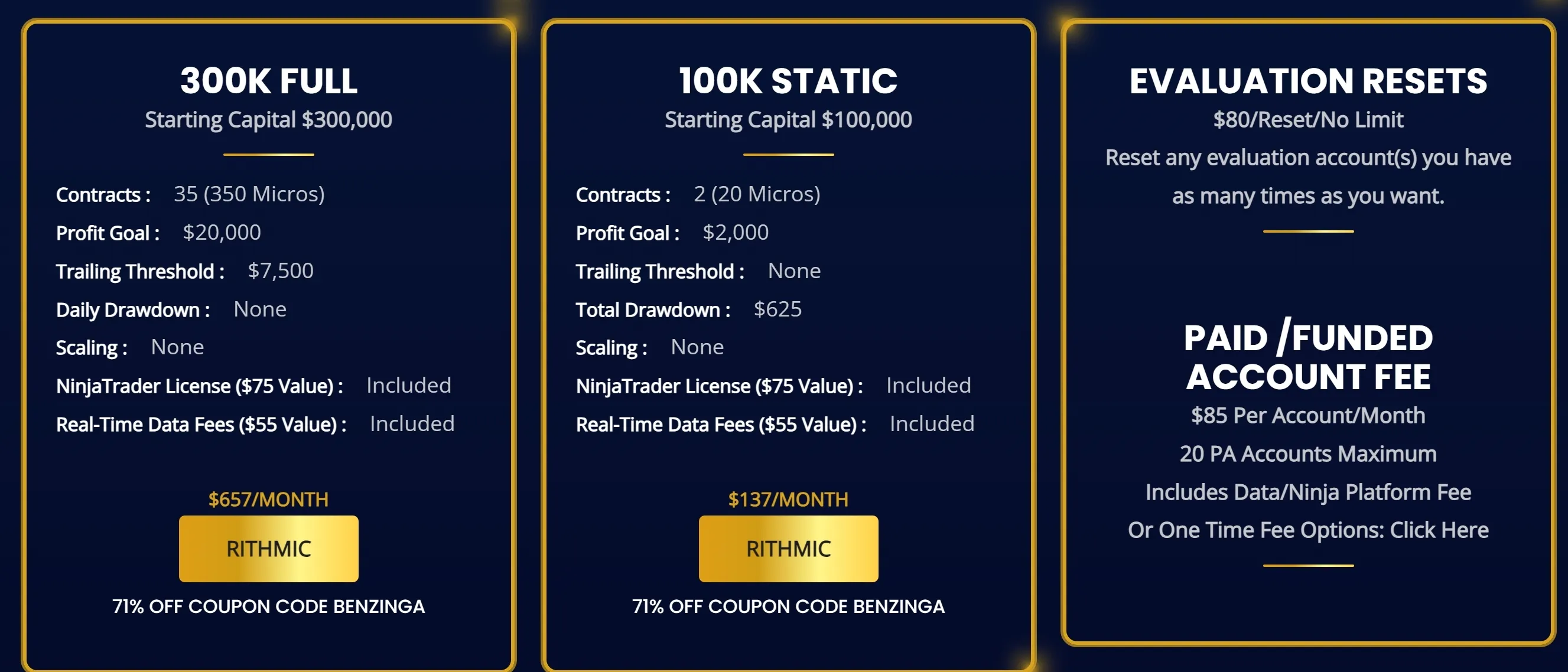Click the Starting Capital $300,000 subtitle
The height and width of the screenshot is (672, 1568).
click(x=268, y=120)
